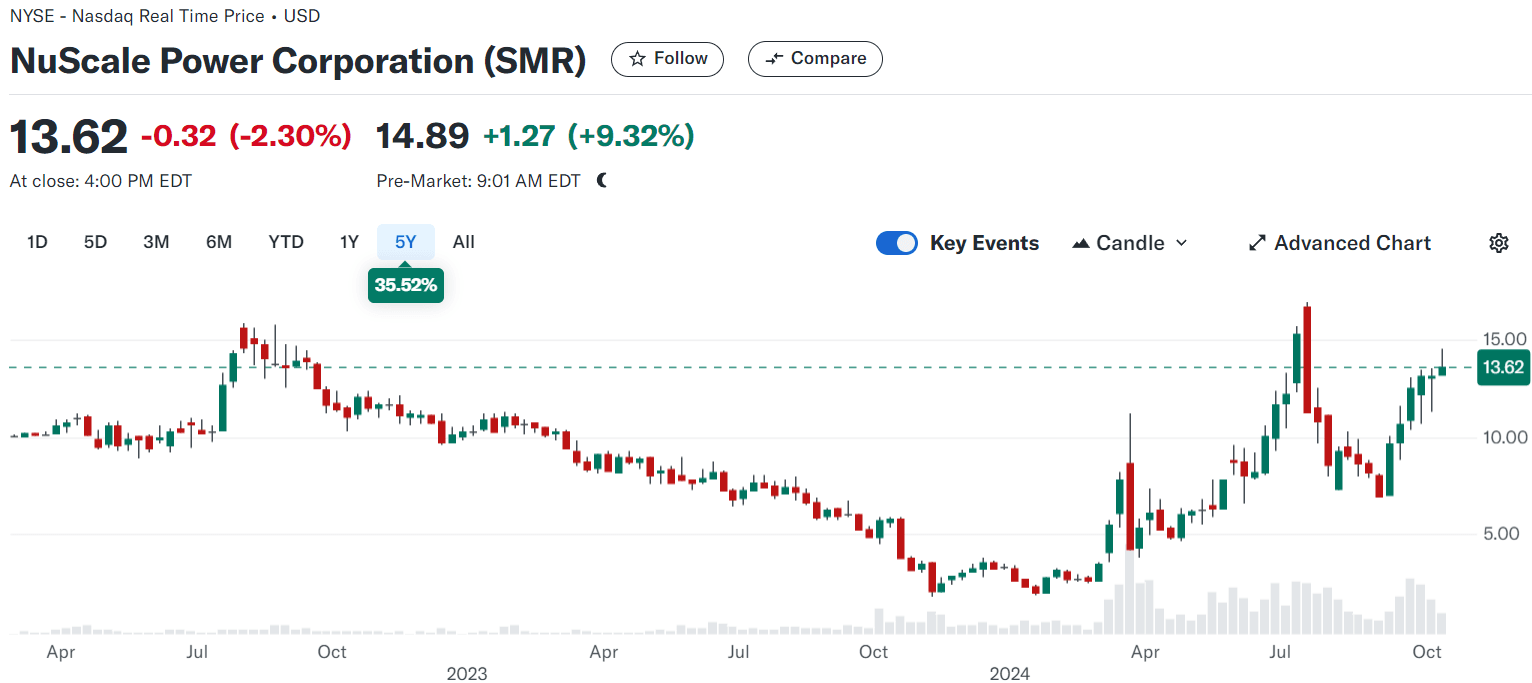The image size is (1532, 683).
Task: Click the star icon in Follow button
Action: (x=637, y=59)
